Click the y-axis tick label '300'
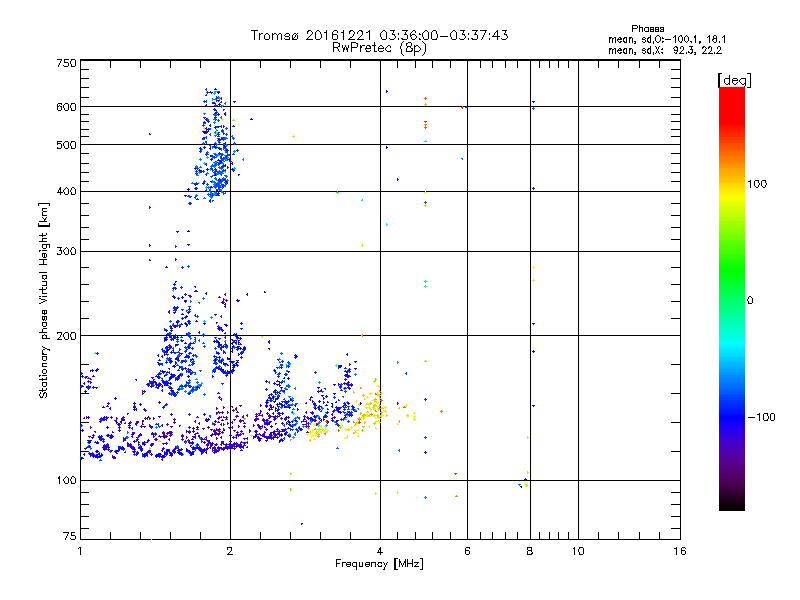The height and width of the screenshot is (600, 800). point(66,251)
